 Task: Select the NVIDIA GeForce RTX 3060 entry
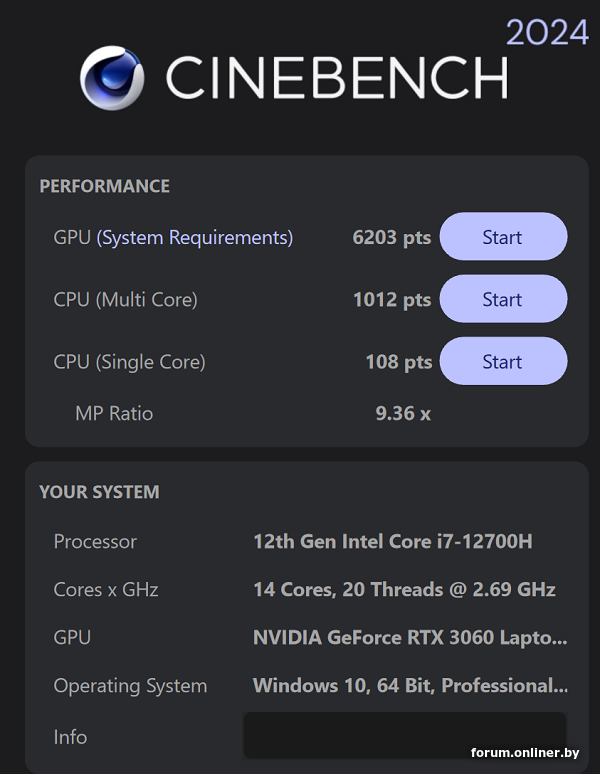[410, 638]
